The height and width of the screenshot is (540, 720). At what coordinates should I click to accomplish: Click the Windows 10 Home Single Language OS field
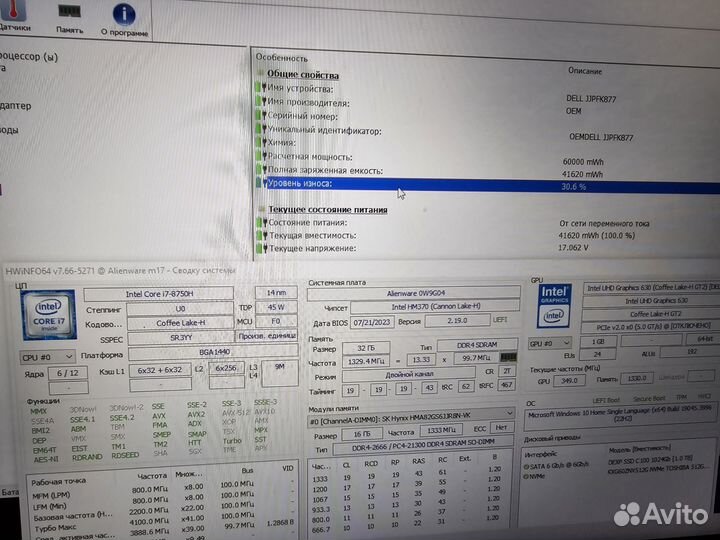pos(621,416)
